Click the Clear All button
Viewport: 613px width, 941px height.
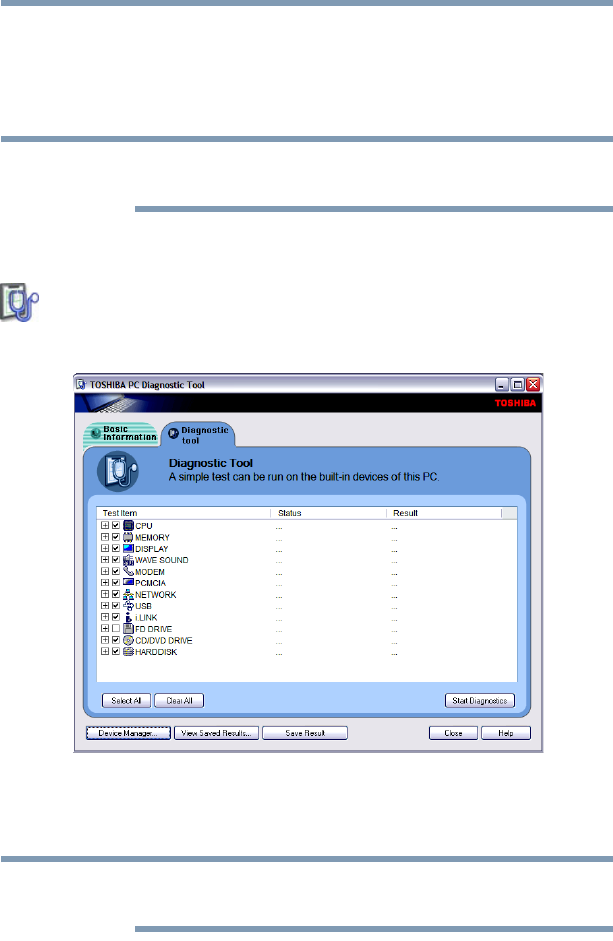179,700
